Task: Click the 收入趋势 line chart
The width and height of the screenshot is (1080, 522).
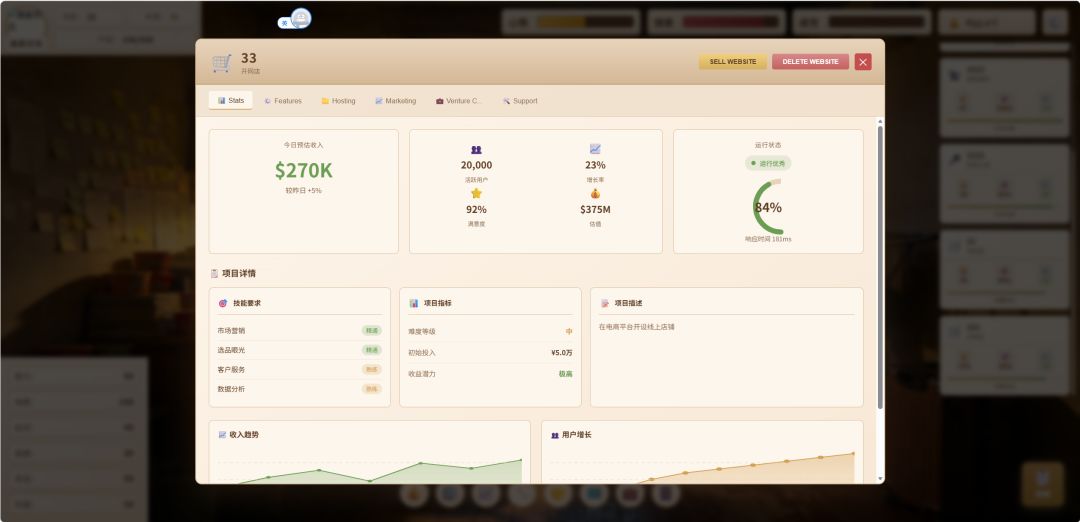Action: coord(370,468)
